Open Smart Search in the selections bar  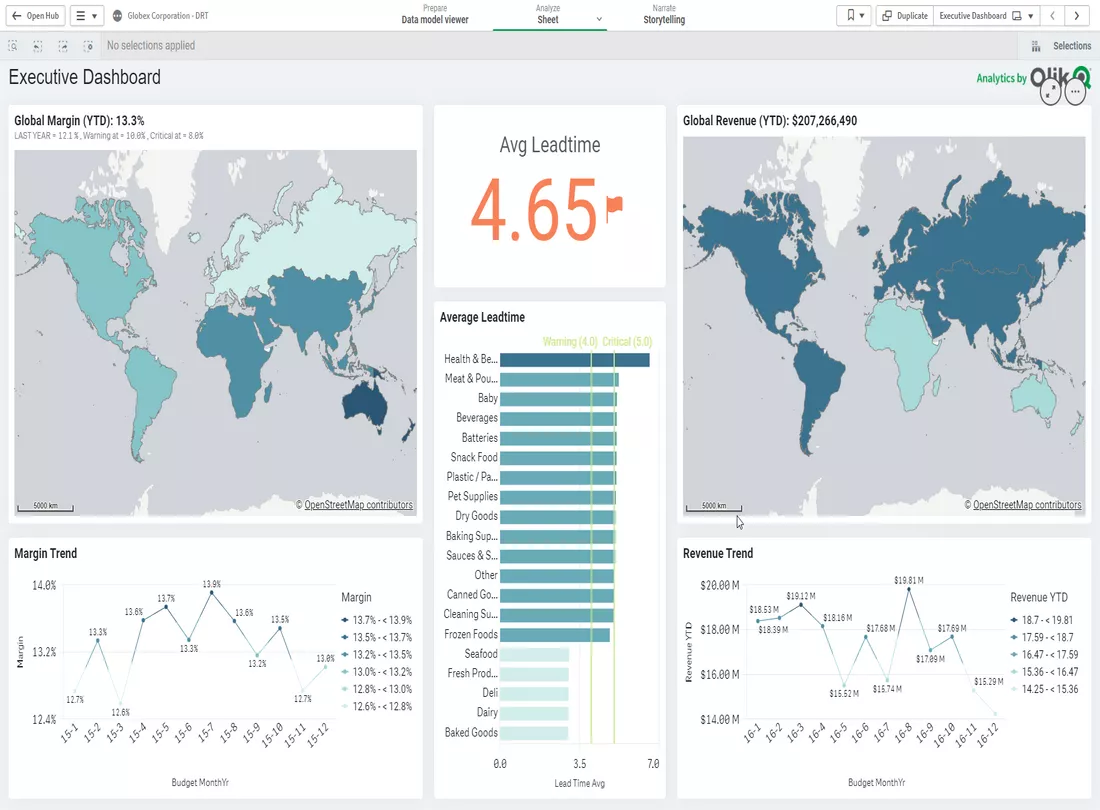click(13, 46)
